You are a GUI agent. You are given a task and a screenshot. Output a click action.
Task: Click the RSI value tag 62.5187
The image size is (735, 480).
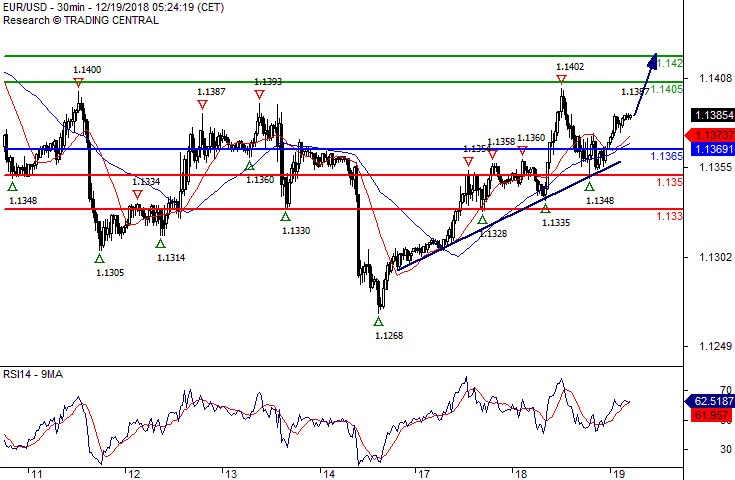point(708,401)
